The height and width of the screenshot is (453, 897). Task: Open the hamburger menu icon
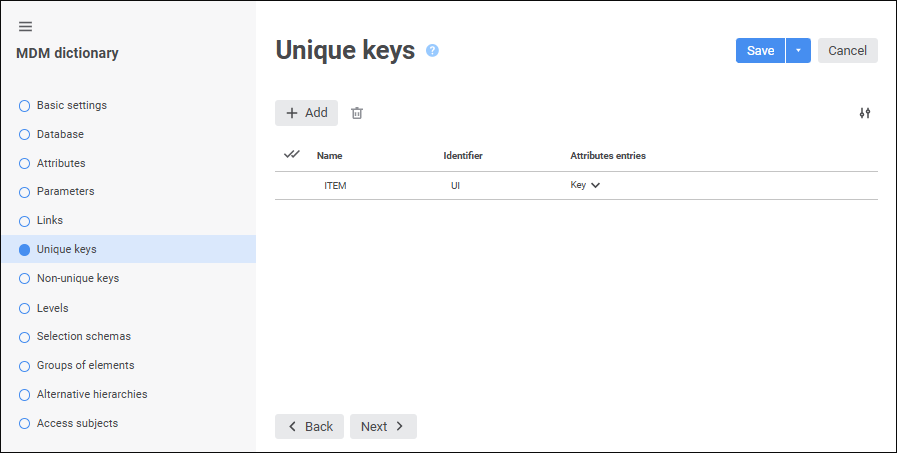25,27
